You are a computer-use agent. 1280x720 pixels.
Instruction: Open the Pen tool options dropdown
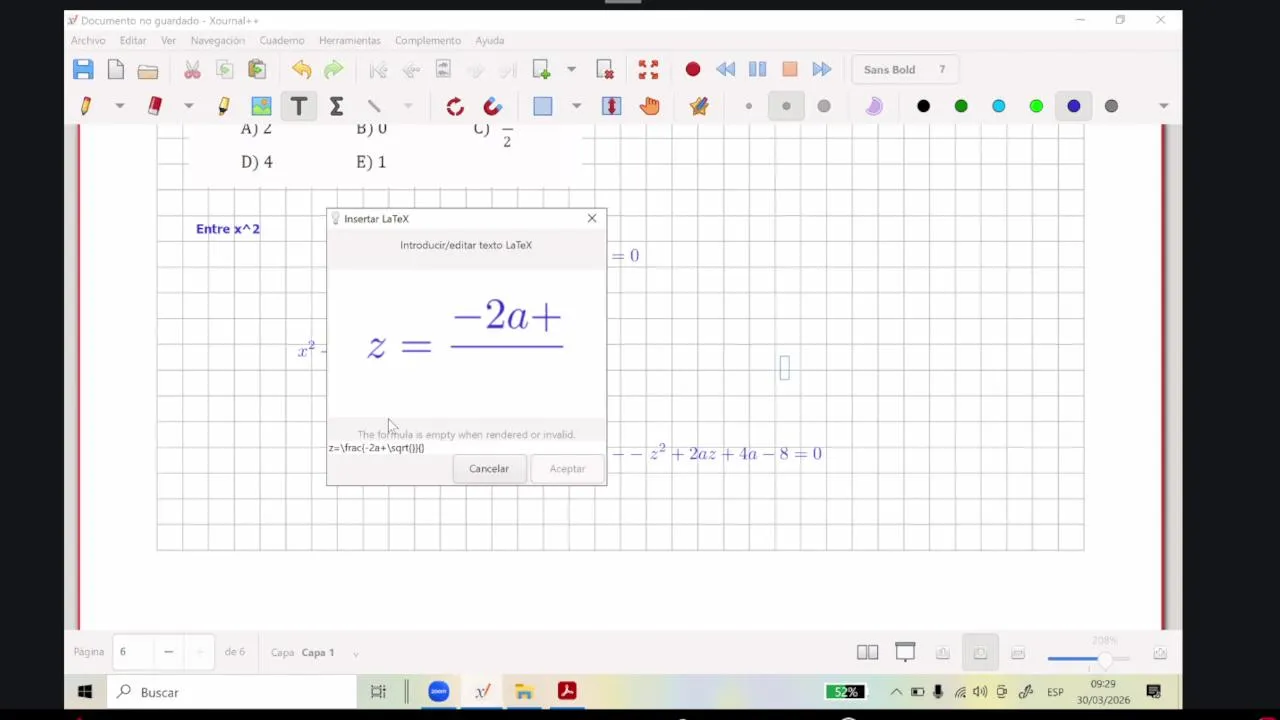(119, 106)
